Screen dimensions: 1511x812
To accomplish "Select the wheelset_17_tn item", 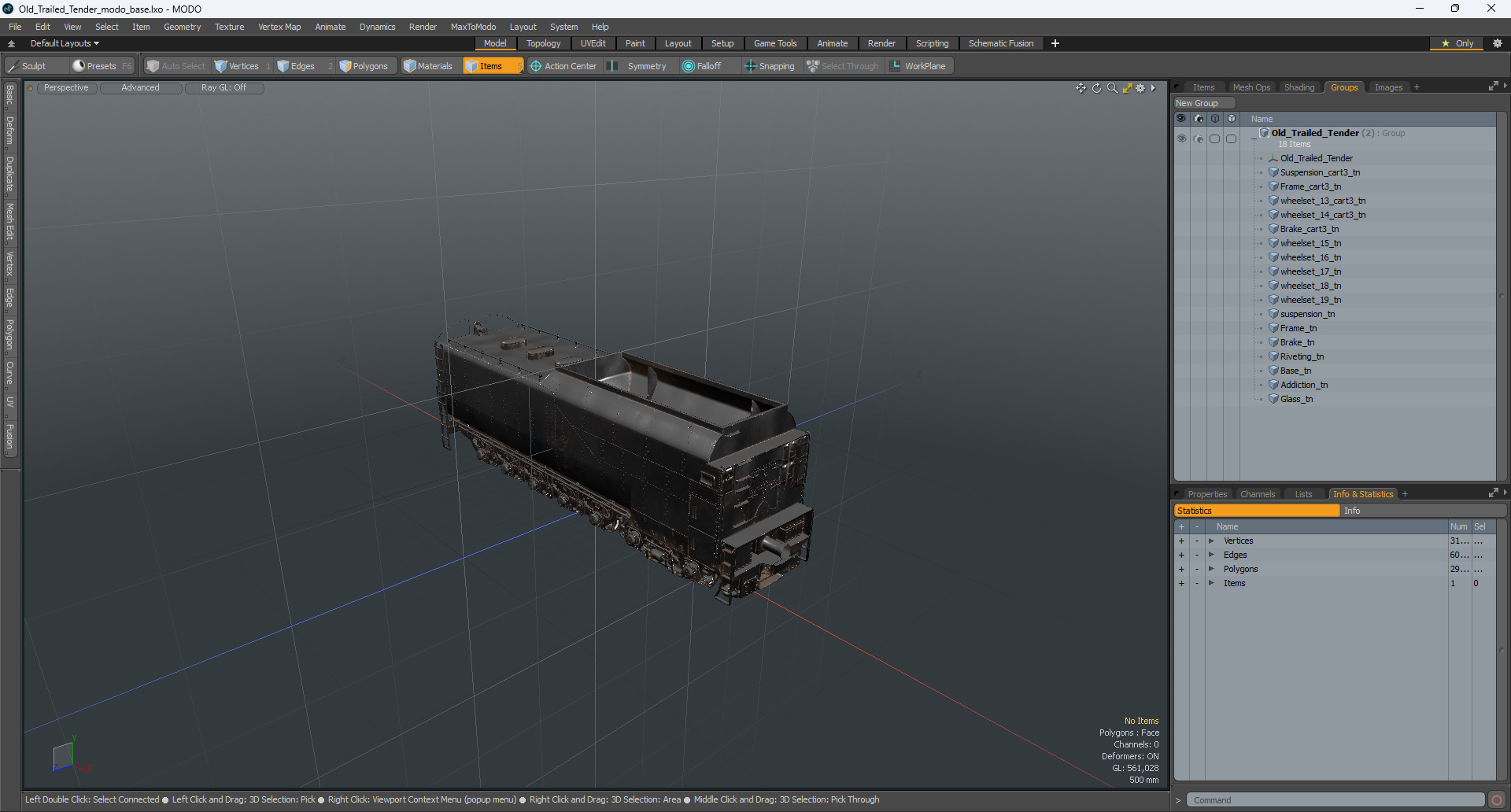I will [1310, 271].
